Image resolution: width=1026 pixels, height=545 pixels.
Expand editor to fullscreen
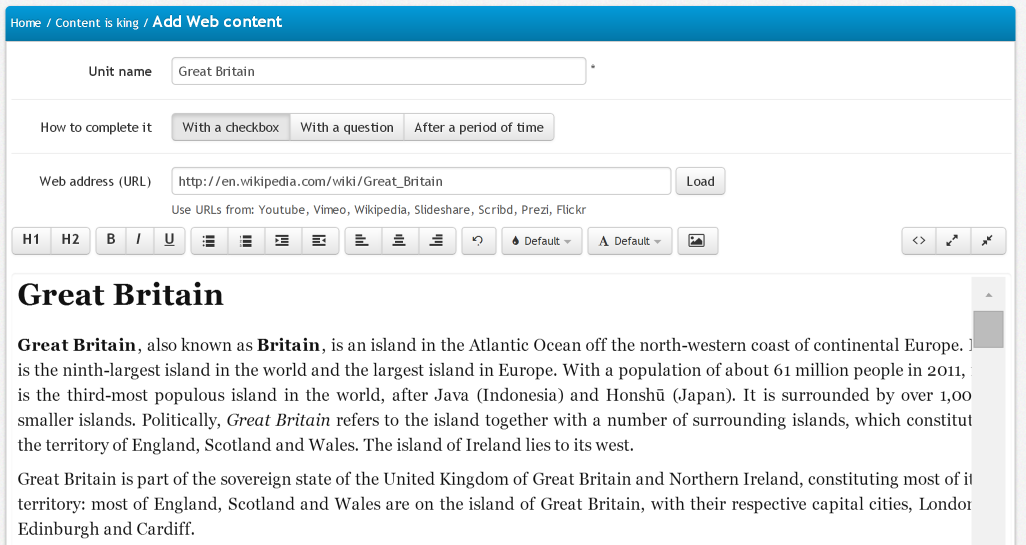click(x=952, y=241)
